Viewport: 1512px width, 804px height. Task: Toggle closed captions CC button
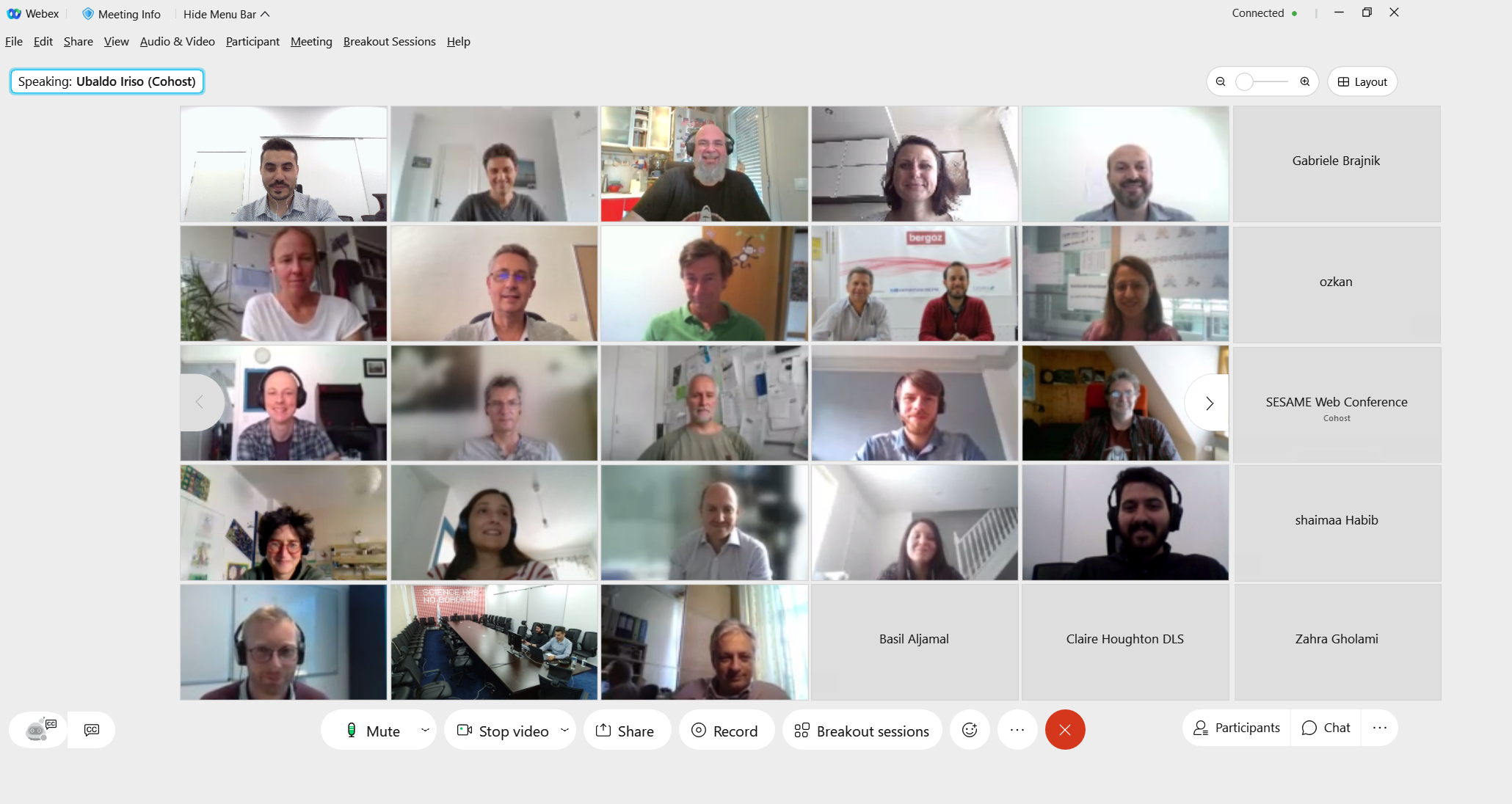pos(92,730)
